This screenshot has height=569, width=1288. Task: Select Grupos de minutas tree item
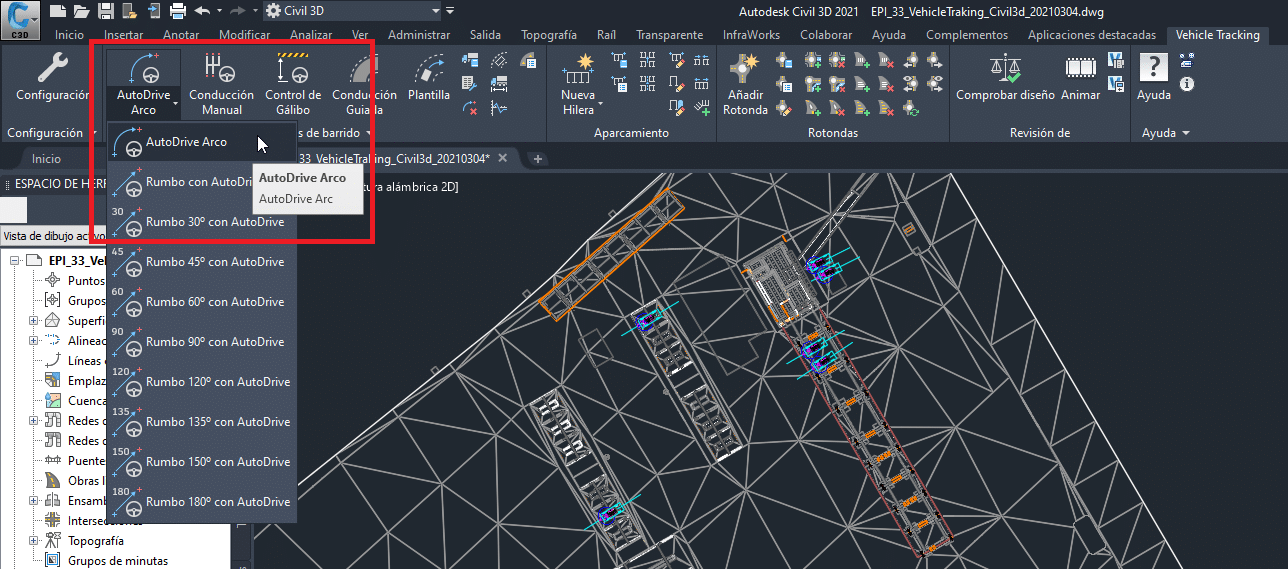pyautogui.click(x=118, y=561)
